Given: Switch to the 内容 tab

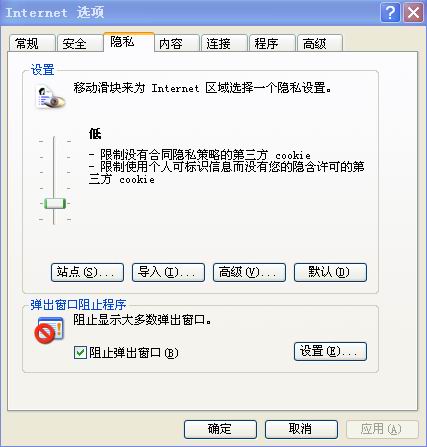Looking at the screenshot, I should pyautogui.click(x=177, y=43).
